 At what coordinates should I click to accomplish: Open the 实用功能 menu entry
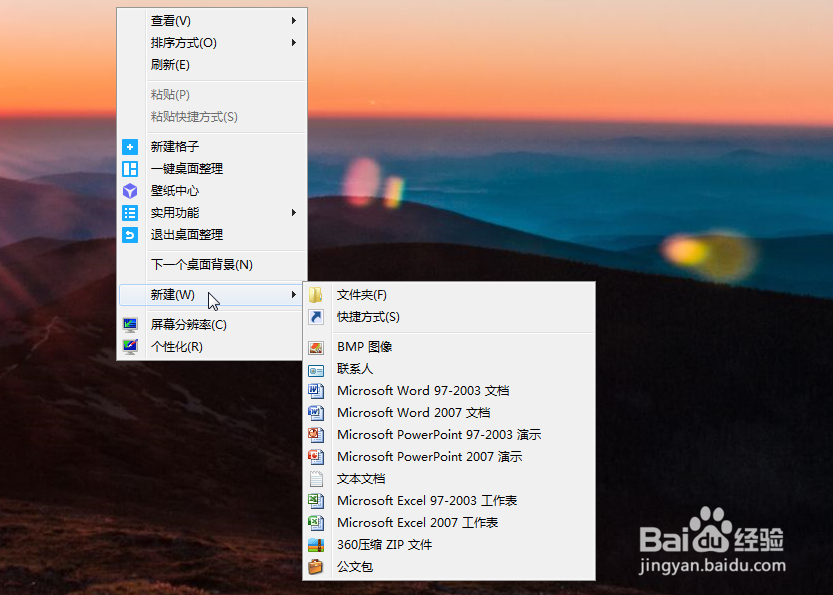point(212,213)
